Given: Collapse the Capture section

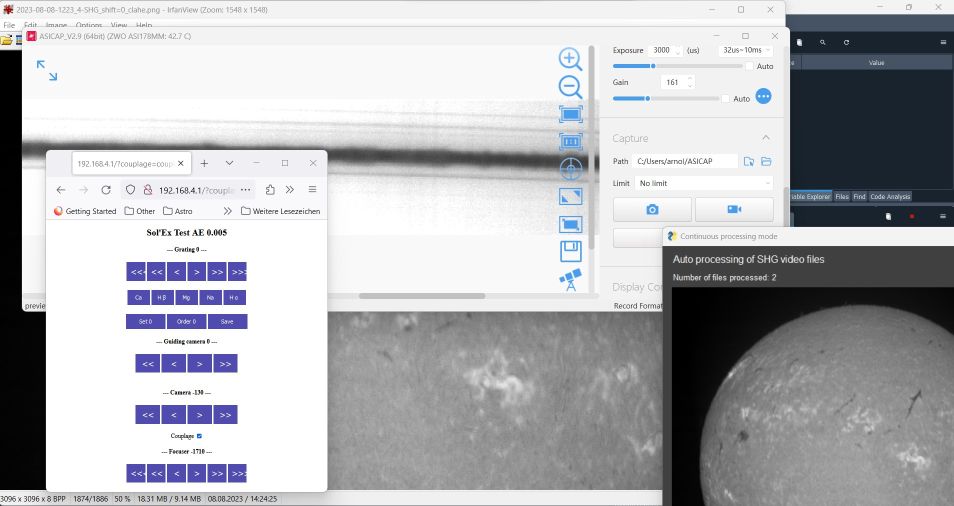Looking at the screenshot, I should [x=766, y=138].
